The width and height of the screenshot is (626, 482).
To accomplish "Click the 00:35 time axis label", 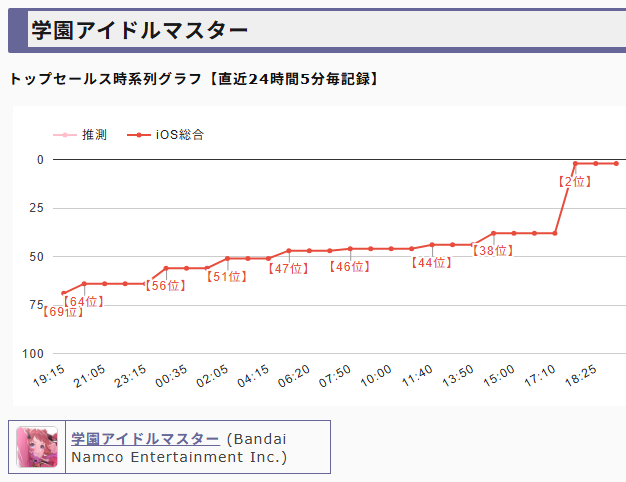I will pos(171,376).
